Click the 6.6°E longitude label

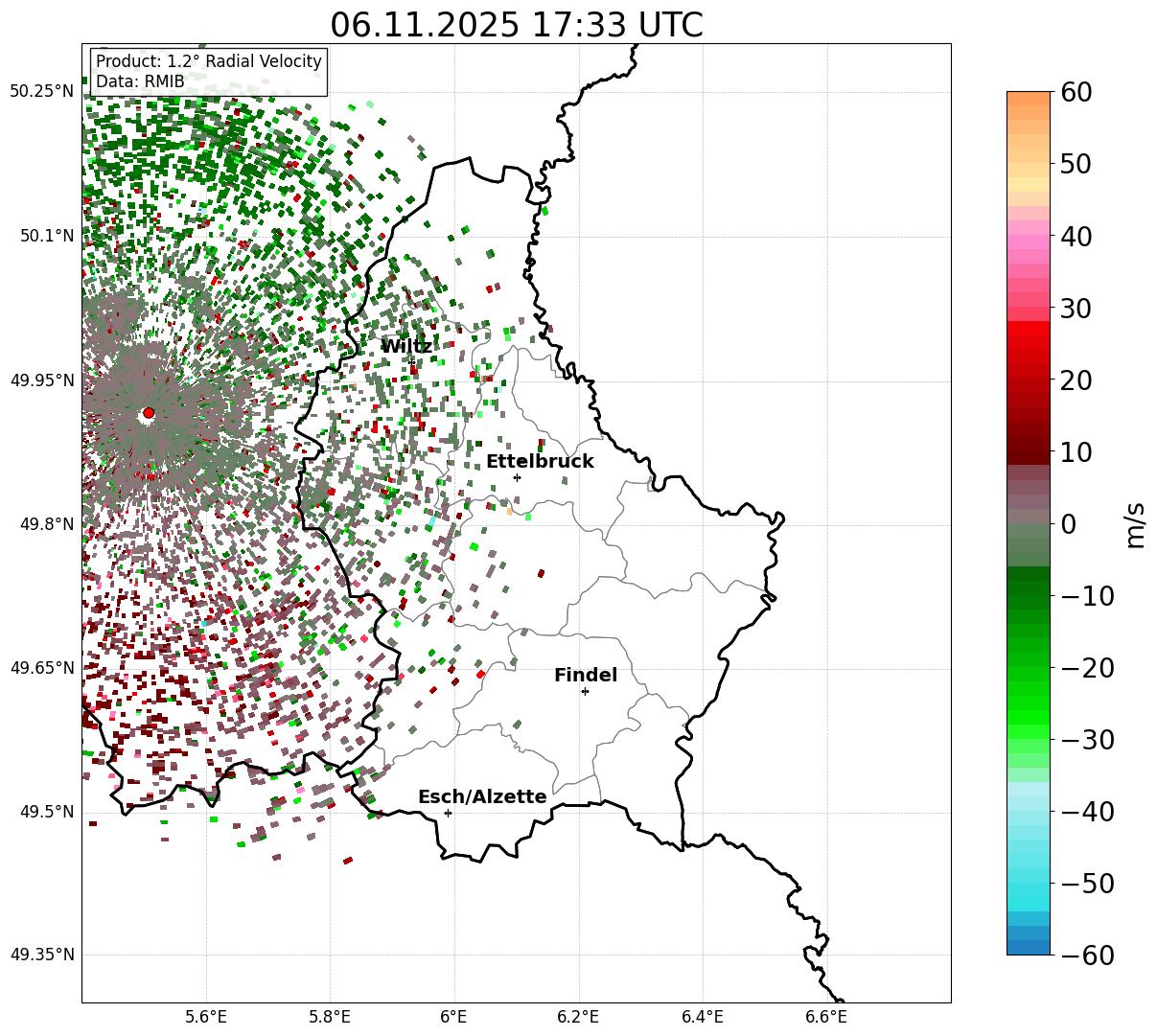(826, 1017)
